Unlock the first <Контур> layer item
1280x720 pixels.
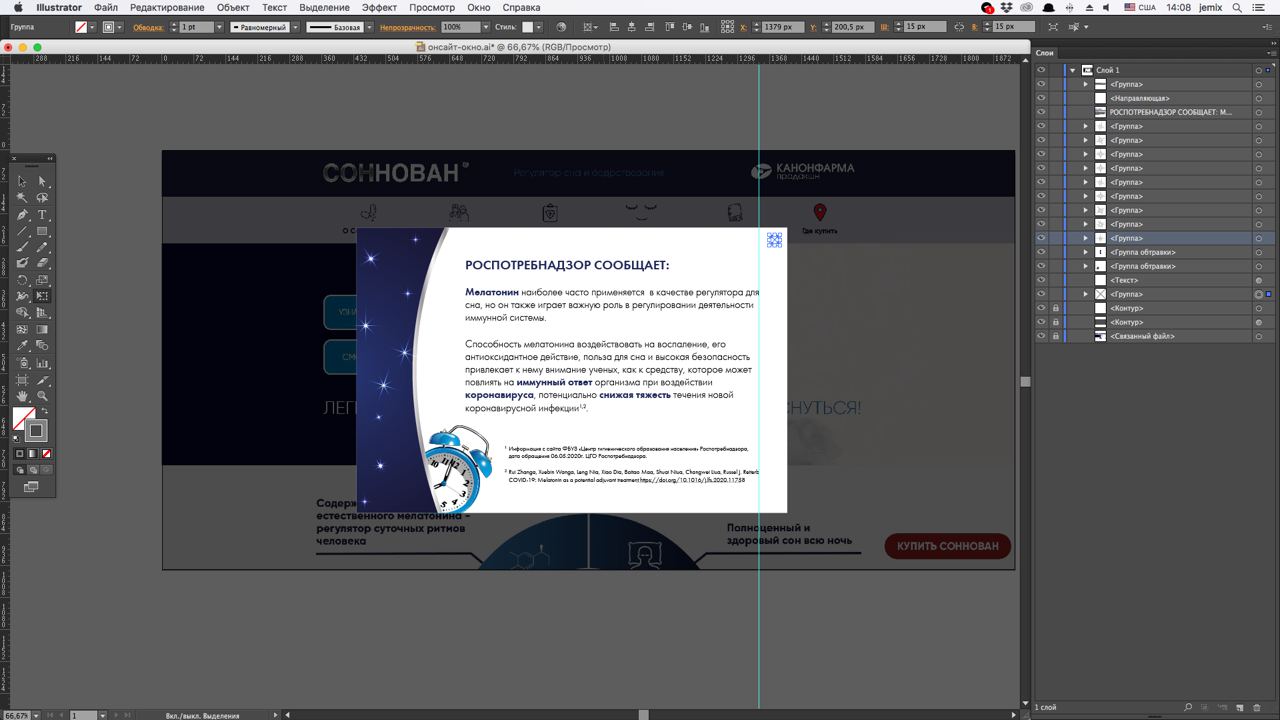point(1055,308)
